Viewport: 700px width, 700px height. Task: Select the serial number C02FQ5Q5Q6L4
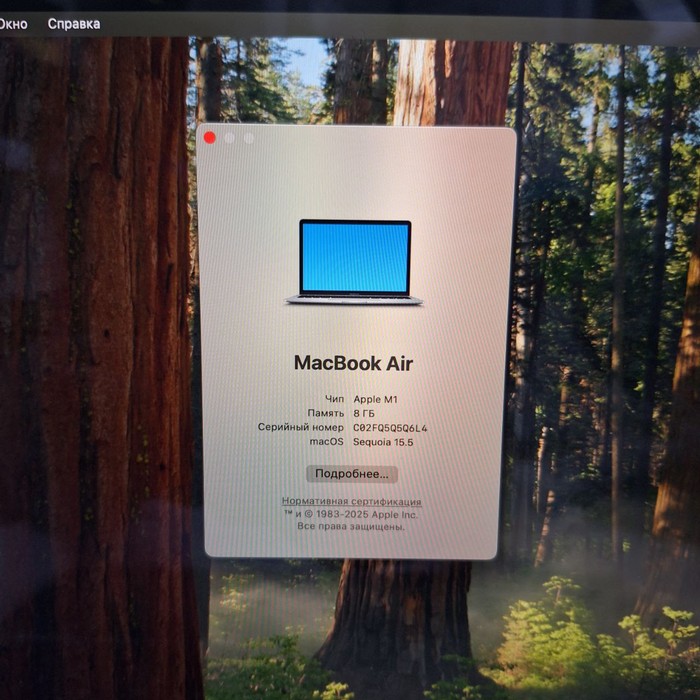[390, 428]
